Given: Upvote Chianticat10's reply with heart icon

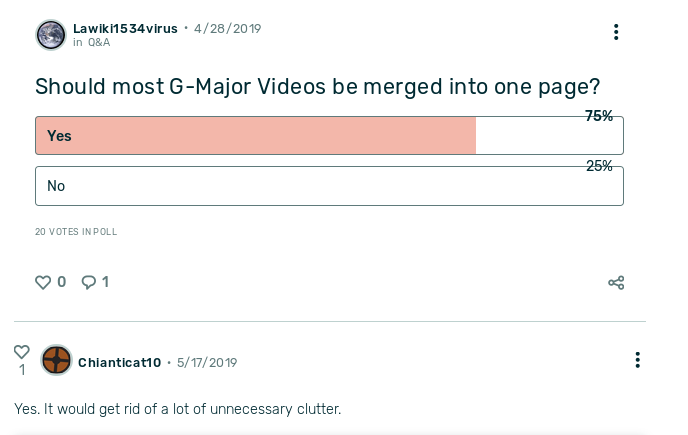Looking at the screenshot, I should 22,352.
